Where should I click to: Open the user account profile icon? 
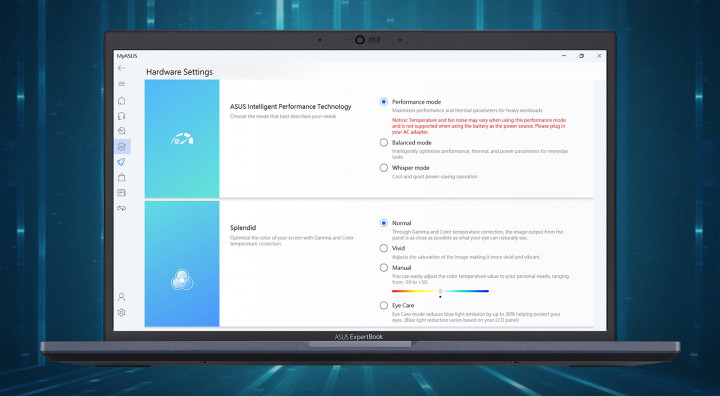tap(121, 297)
